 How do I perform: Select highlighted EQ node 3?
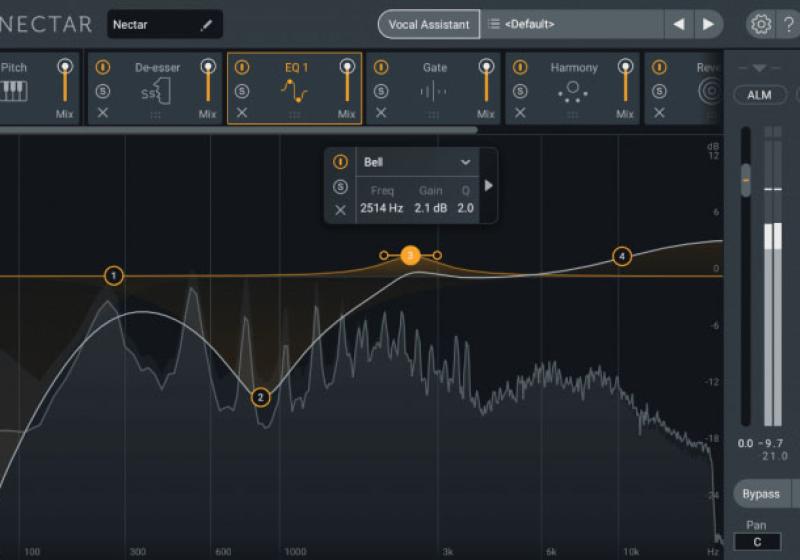coord(410,256)
